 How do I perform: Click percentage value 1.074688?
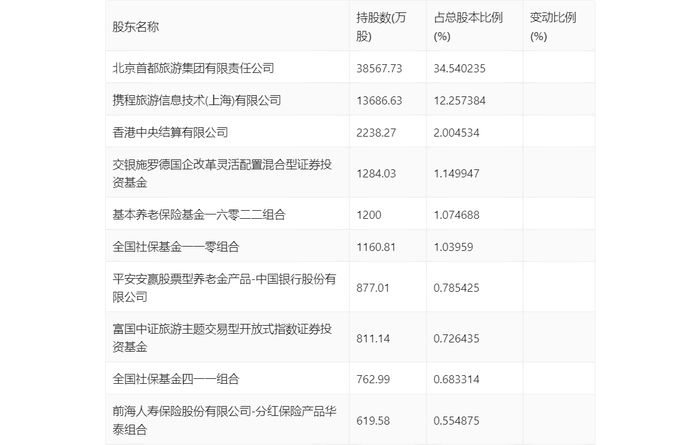coord(456,215)
